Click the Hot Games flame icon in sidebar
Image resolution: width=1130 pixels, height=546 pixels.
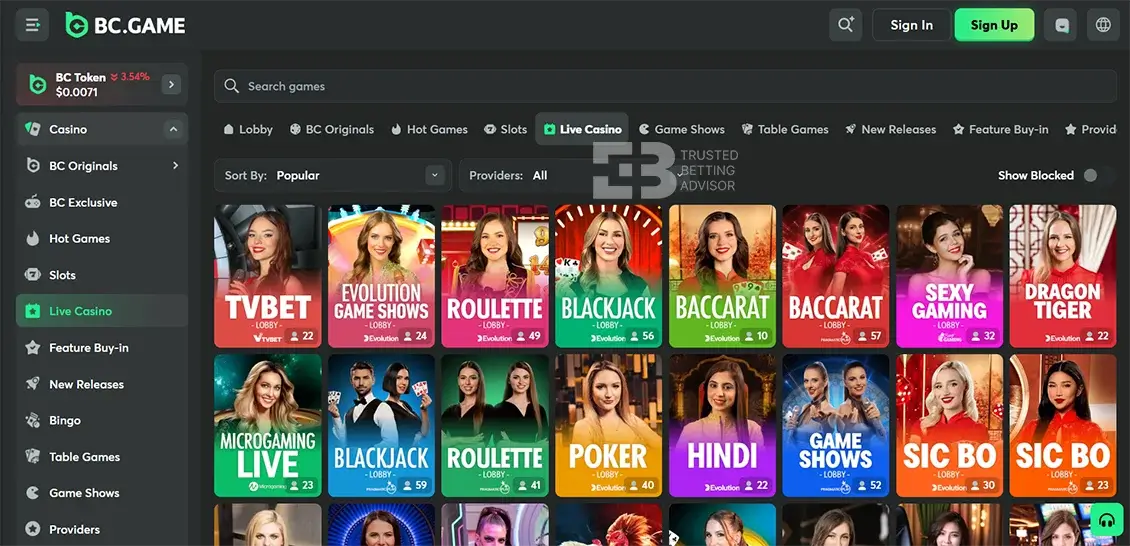pyautogui.click(x=32, y=239)
